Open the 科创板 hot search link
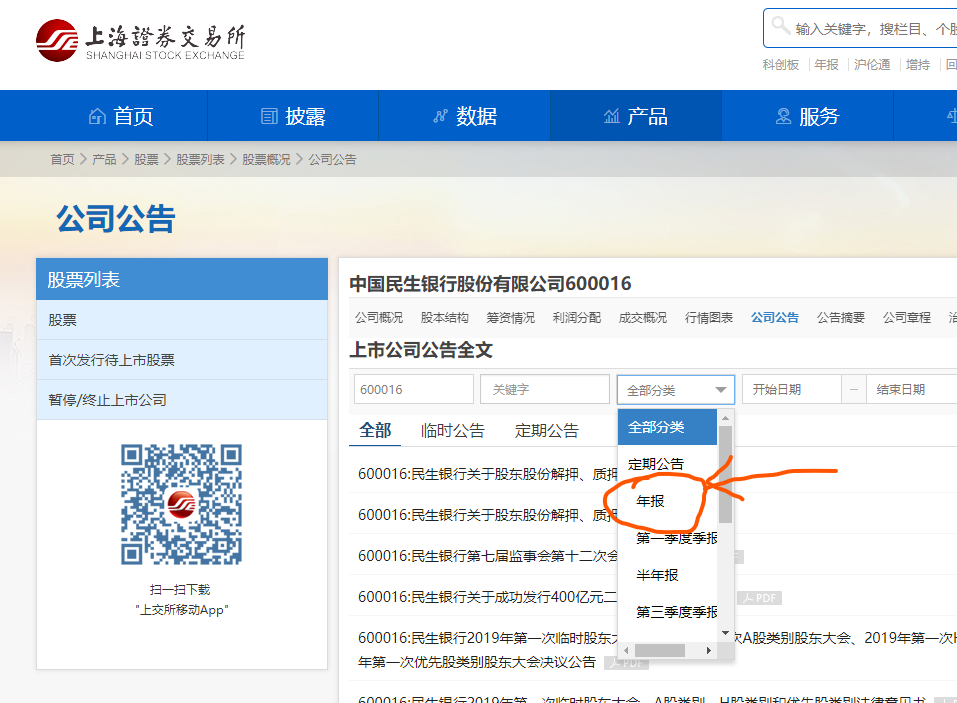 (x=781, y=65)
